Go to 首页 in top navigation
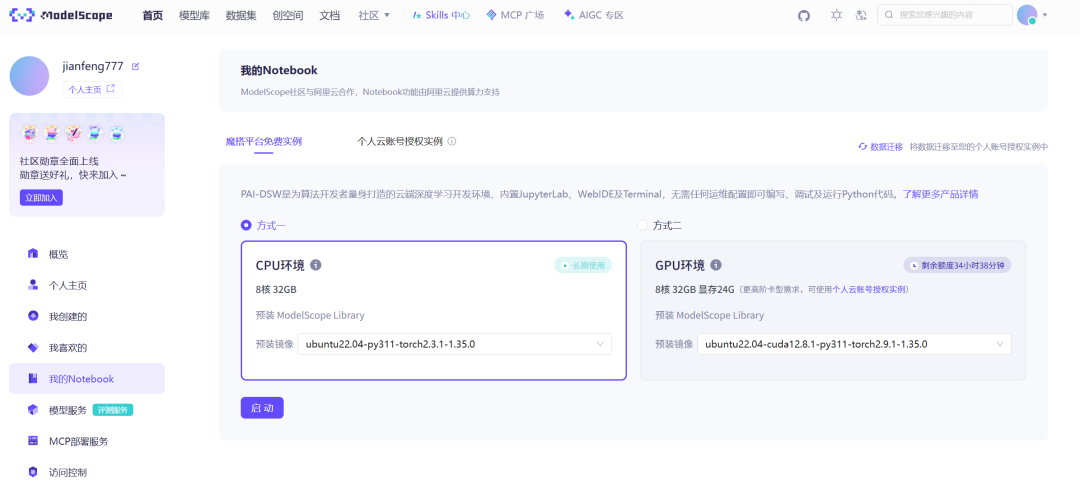 (152, 15)
